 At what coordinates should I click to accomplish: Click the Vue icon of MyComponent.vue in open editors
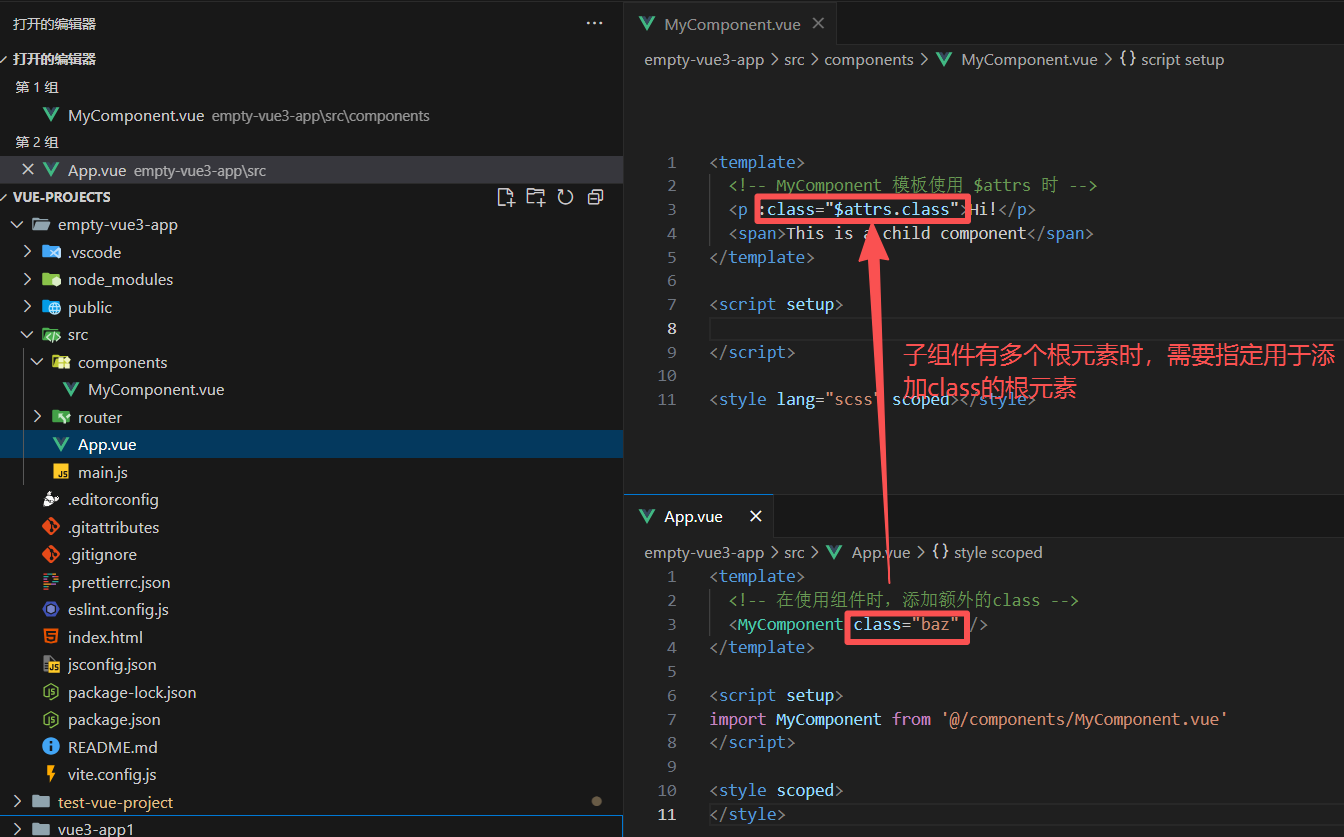[51, 115]
